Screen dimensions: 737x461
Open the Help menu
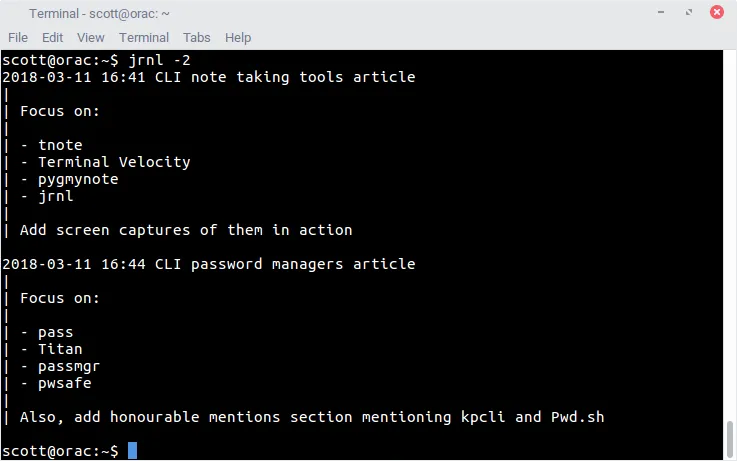click(238, 37)
